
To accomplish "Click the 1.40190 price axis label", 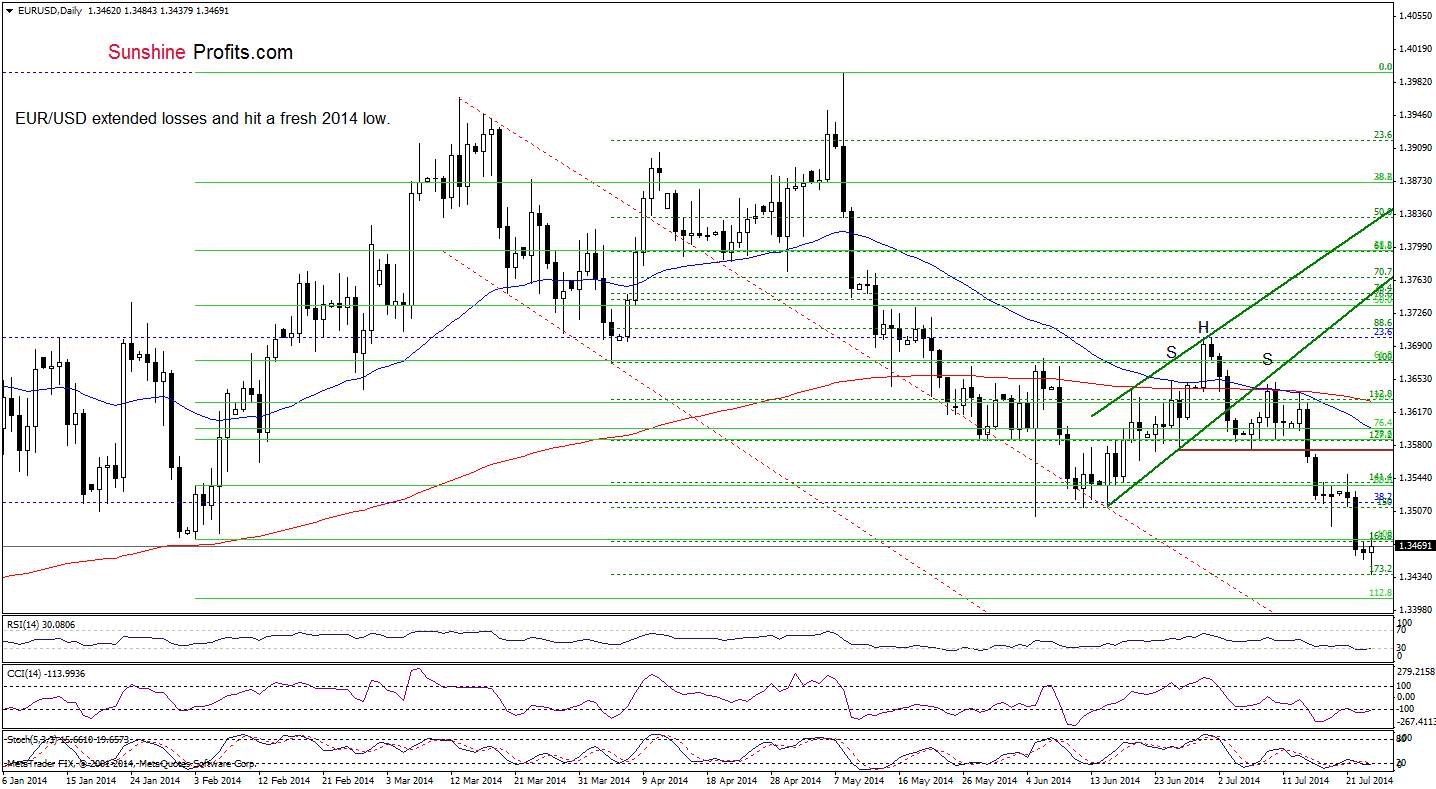I will point(1415,48).
